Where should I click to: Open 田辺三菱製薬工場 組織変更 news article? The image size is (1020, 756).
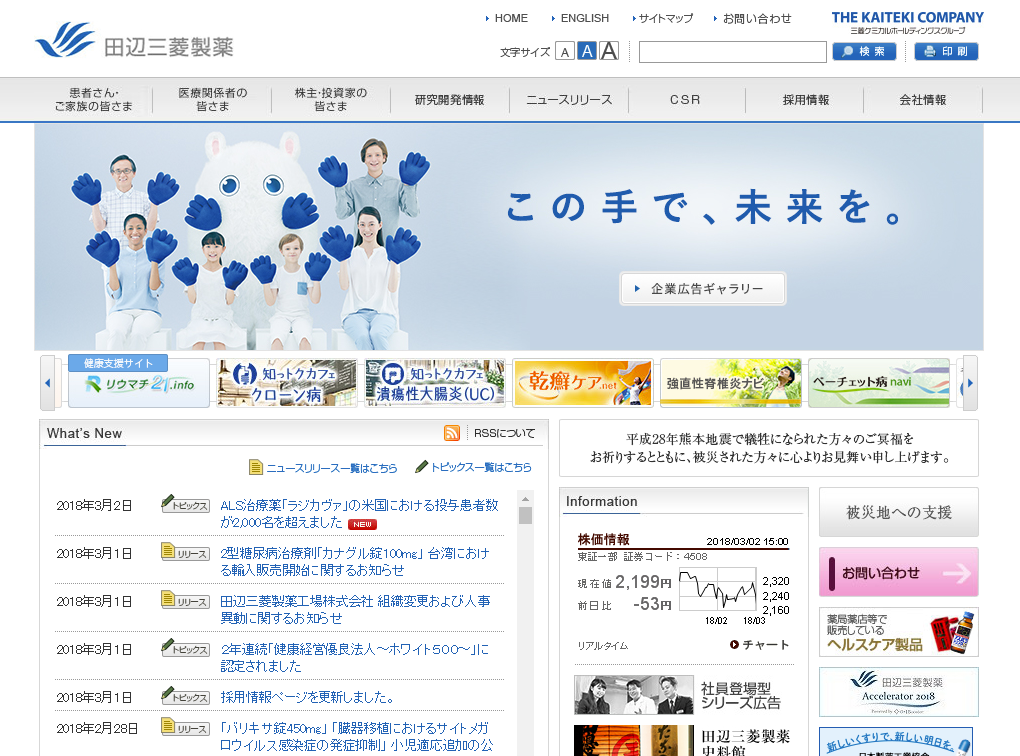point(355,610)
